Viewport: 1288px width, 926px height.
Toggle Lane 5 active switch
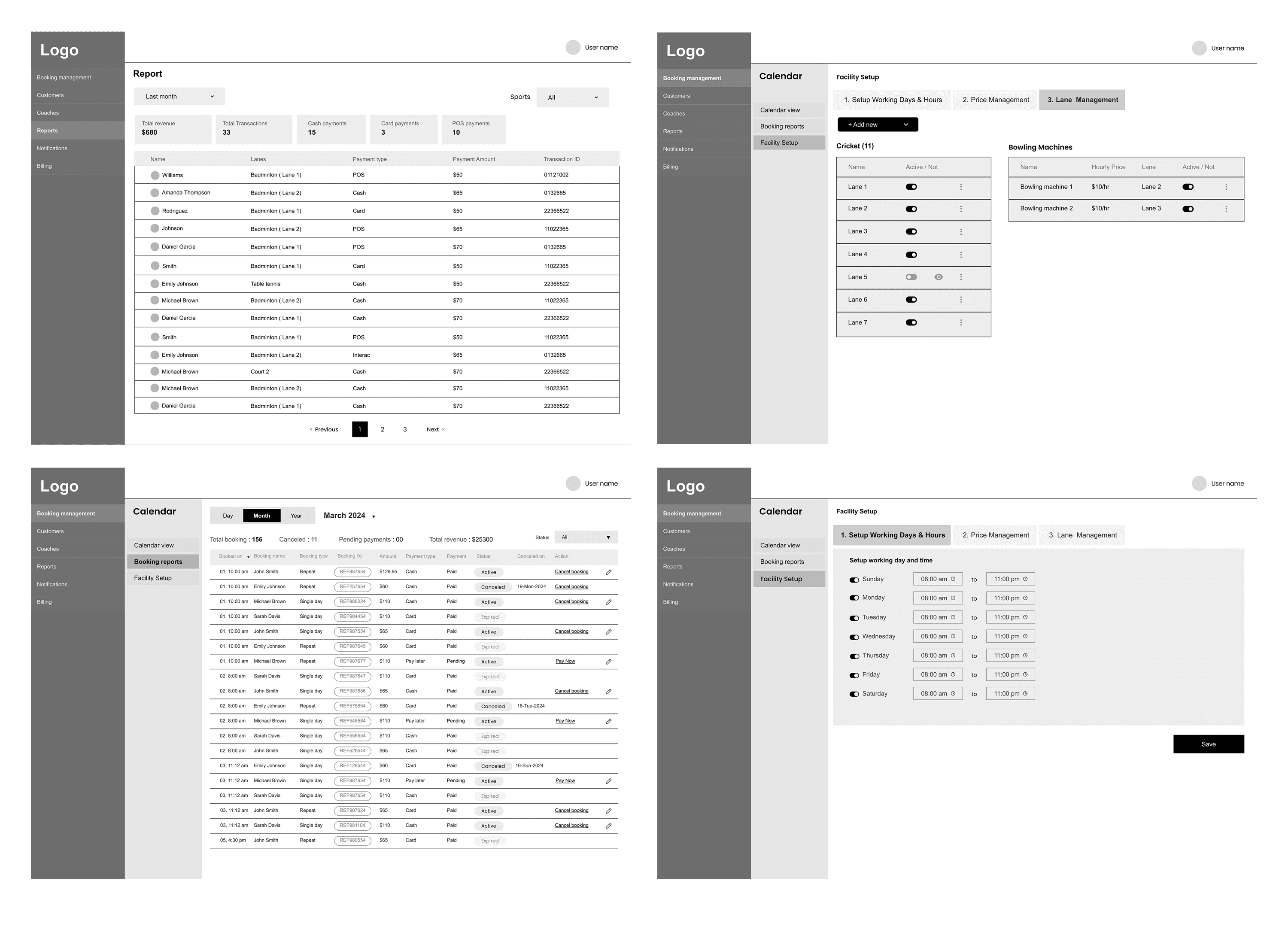coord(911,277)
